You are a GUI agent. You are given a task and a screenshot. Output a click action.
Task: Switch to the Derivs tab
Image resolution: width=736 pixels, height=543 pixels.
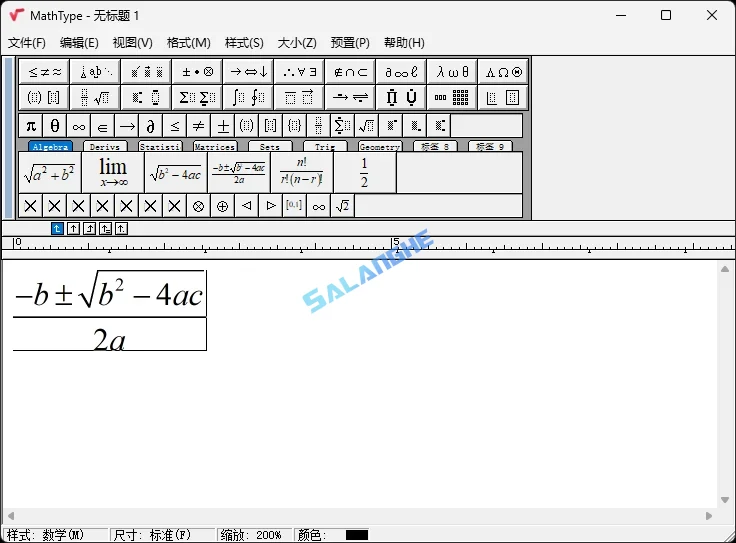click(105, 146)
